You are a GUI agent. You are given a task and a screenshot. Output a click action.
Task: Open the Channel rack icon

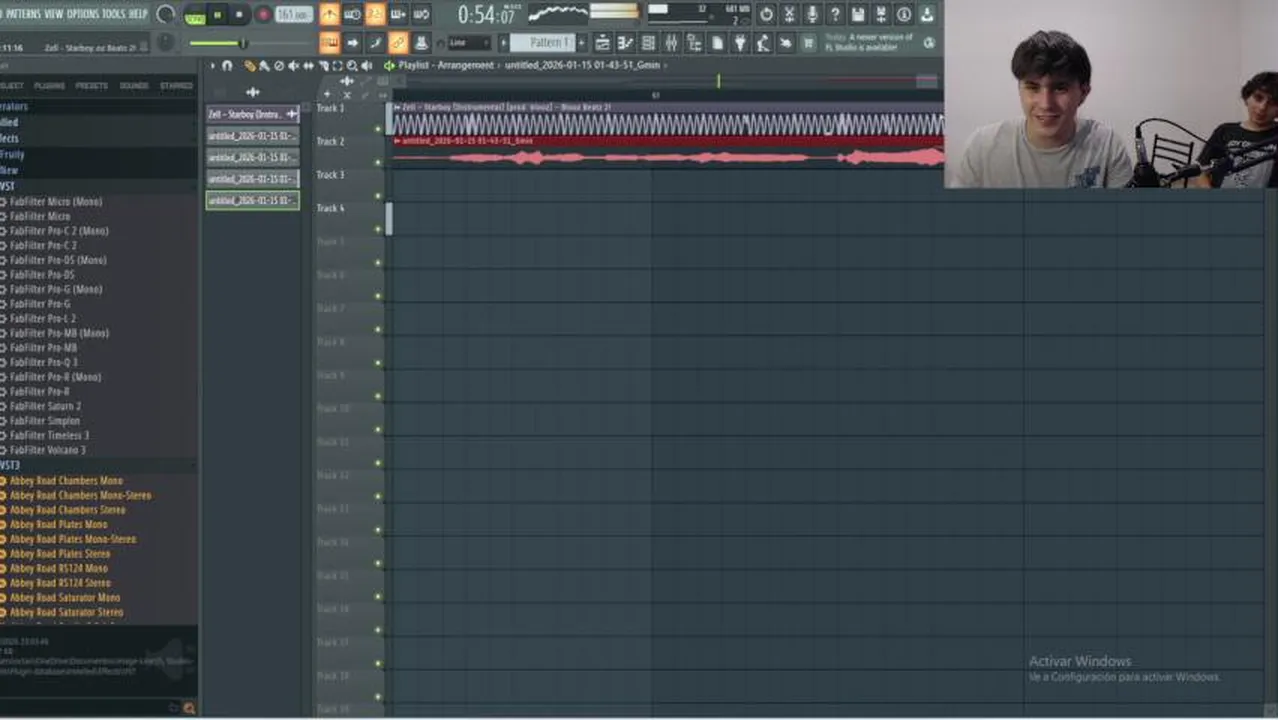[648, 43]
